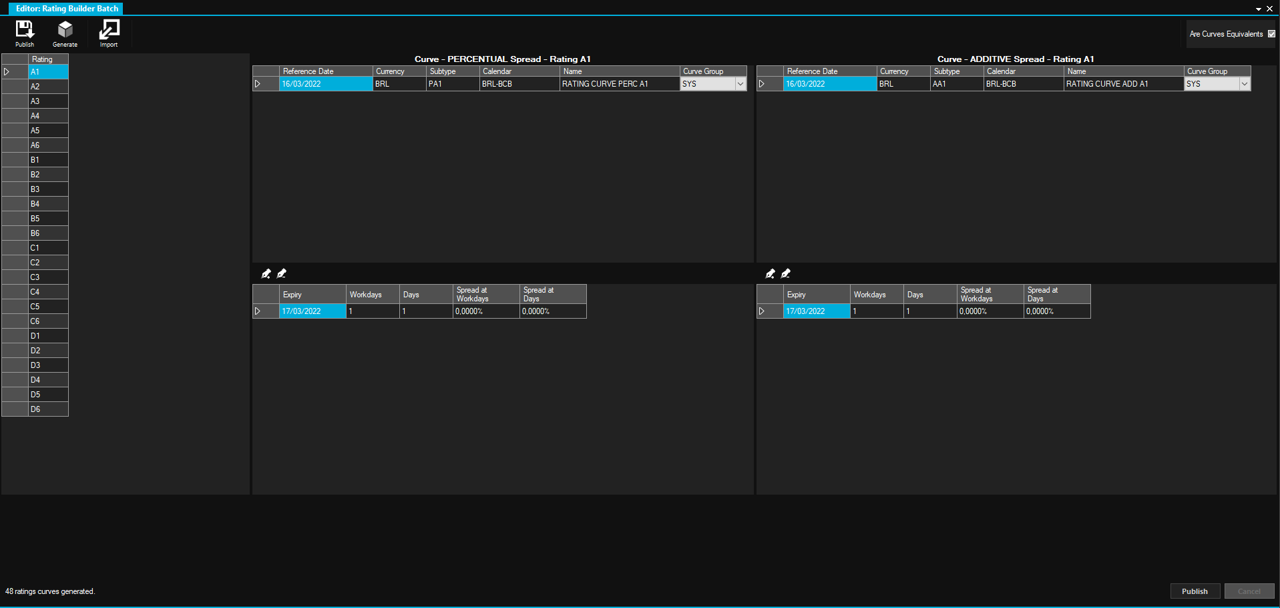Click Expiry date cell in Additive spread table

click(816, 312)
